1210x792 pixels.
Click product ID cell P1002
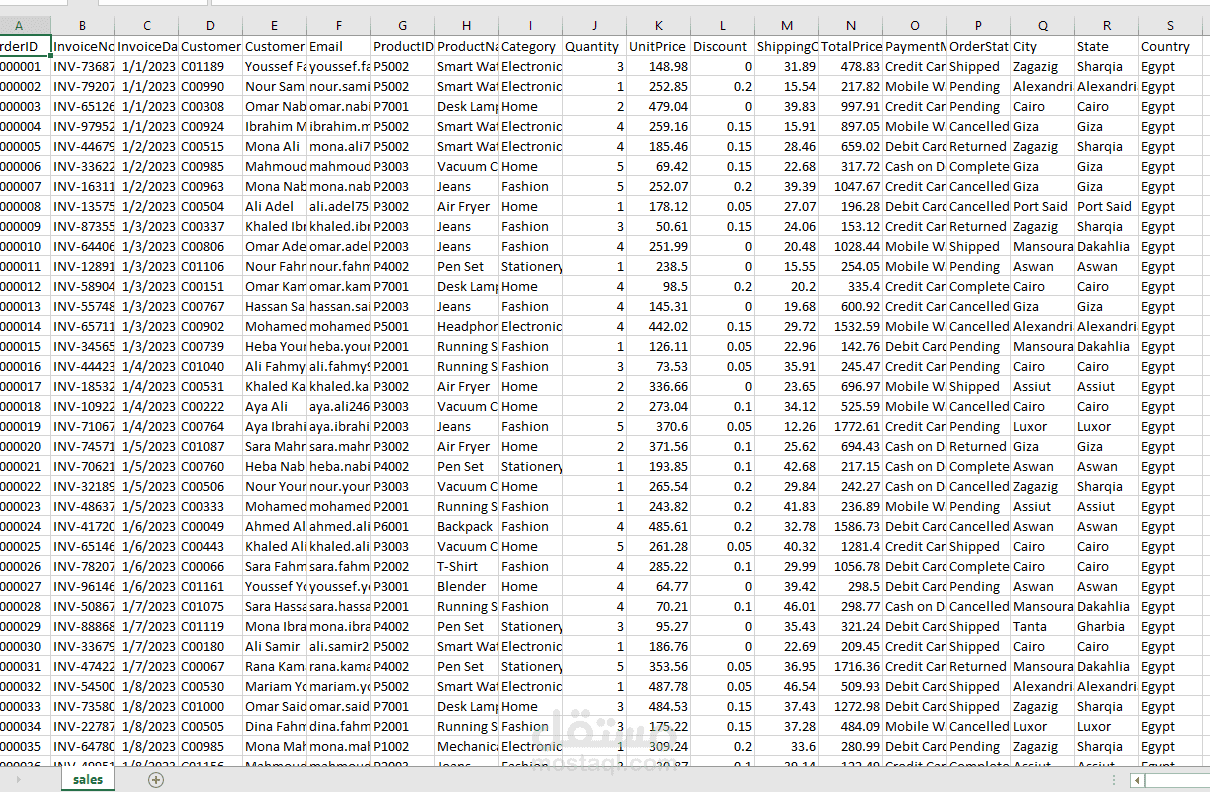(402, 746)
